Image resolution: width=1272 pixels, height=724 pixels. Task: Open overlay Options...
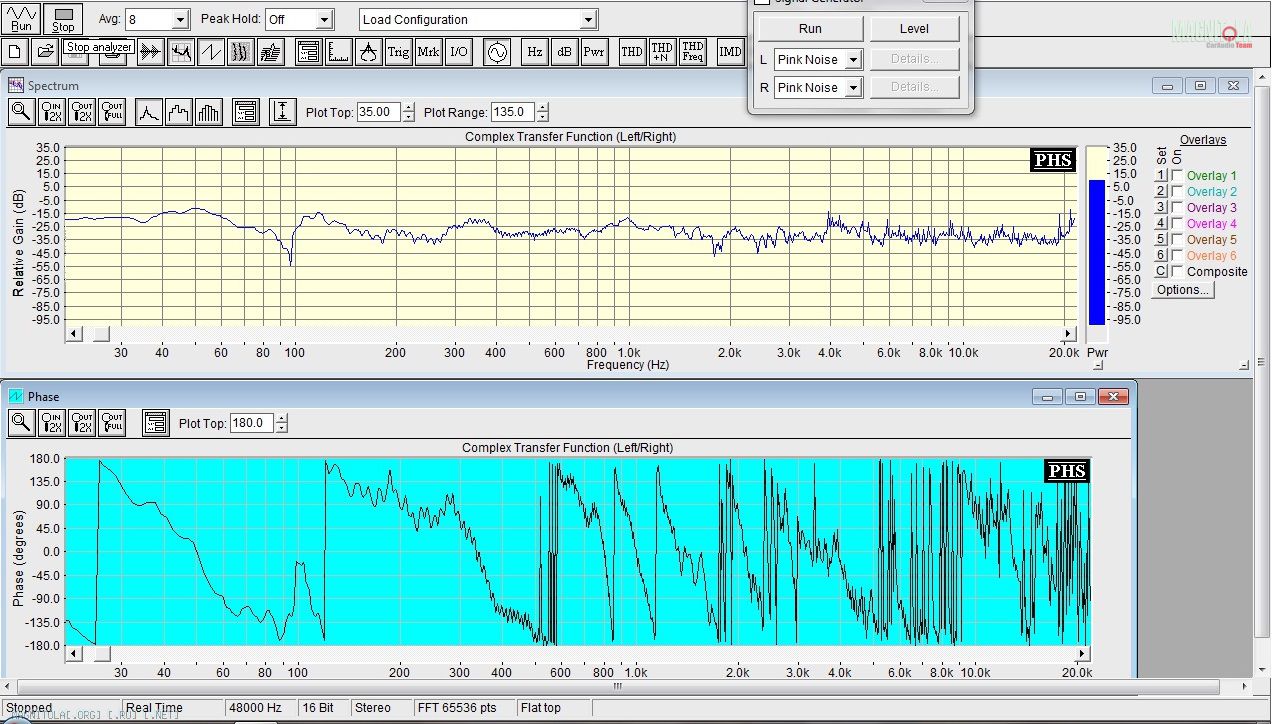click(x=1183, y=290)
